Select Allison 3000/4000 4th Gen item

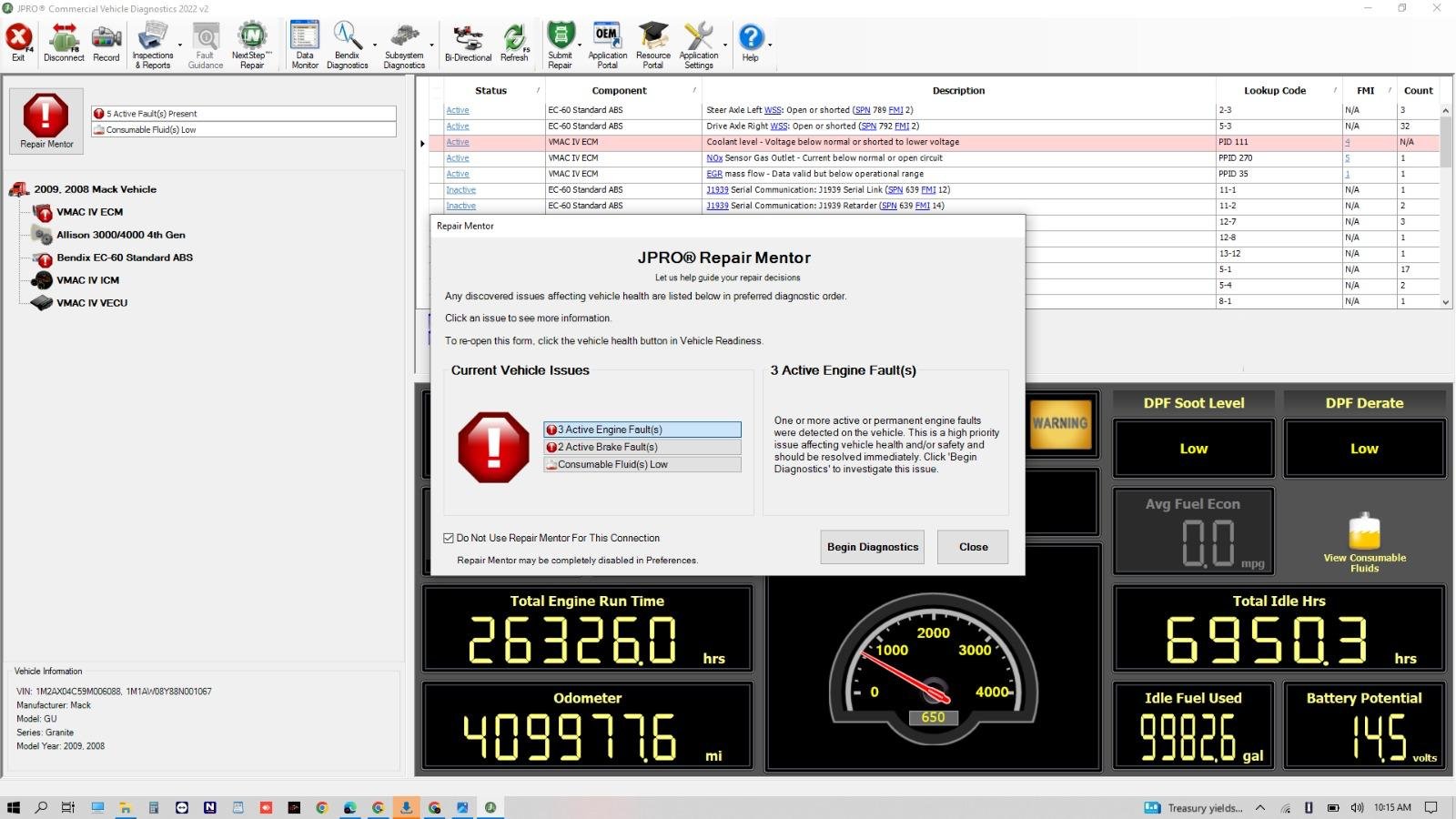pos(120,235)
